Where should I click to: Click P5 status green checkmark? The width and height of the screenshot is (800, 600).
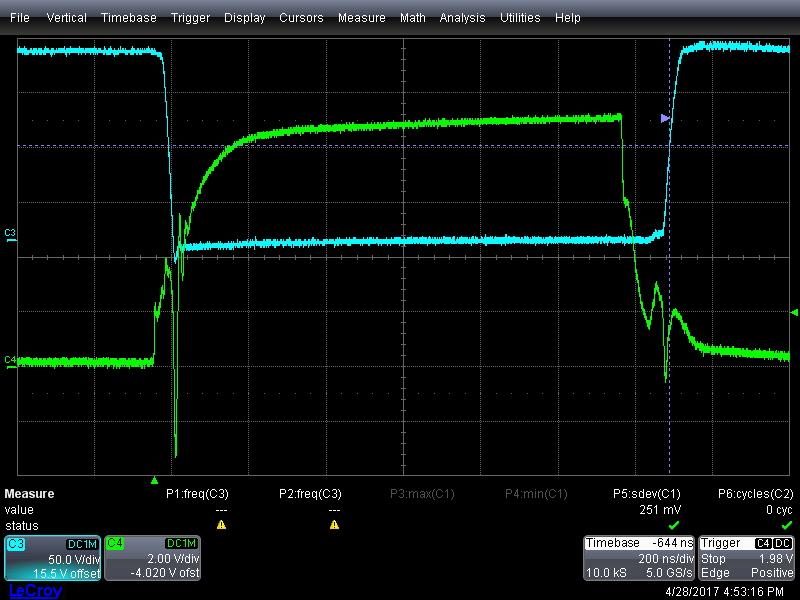674,524
